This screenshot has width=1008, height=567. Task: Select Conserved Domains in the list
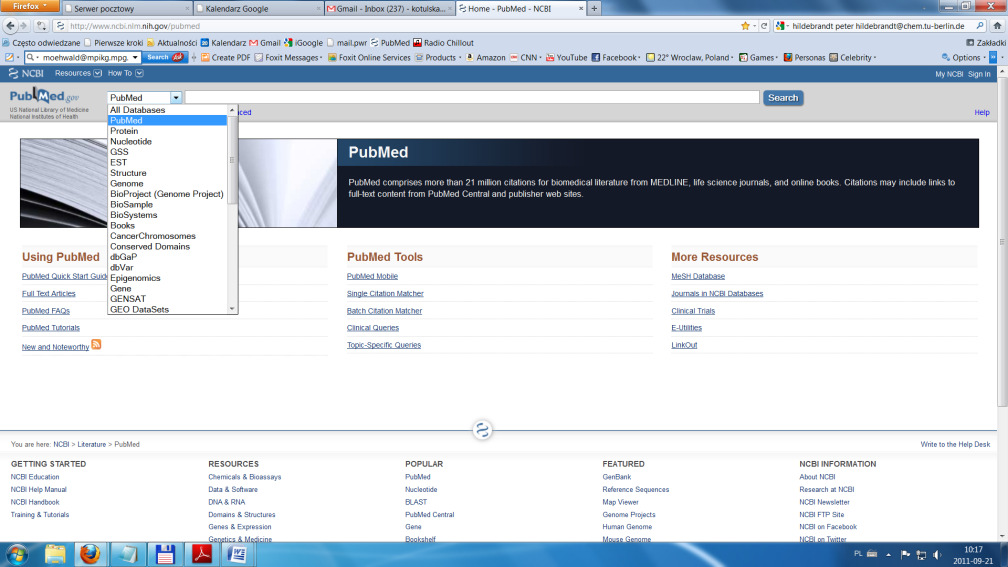(x=168, y=246)
